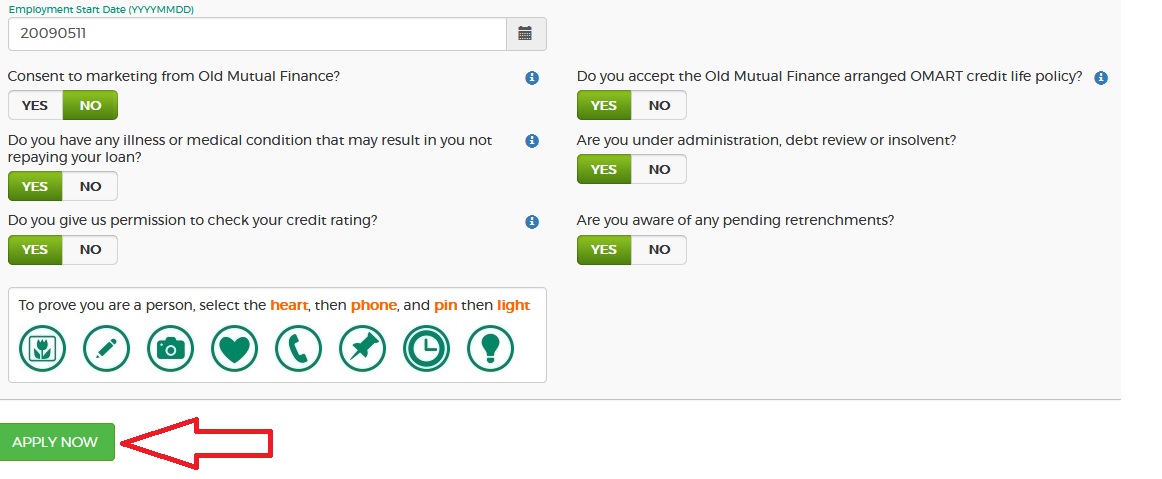Show info for OMART credit life policy
Screen dimensions: 1162x479
pos(1101,78)
